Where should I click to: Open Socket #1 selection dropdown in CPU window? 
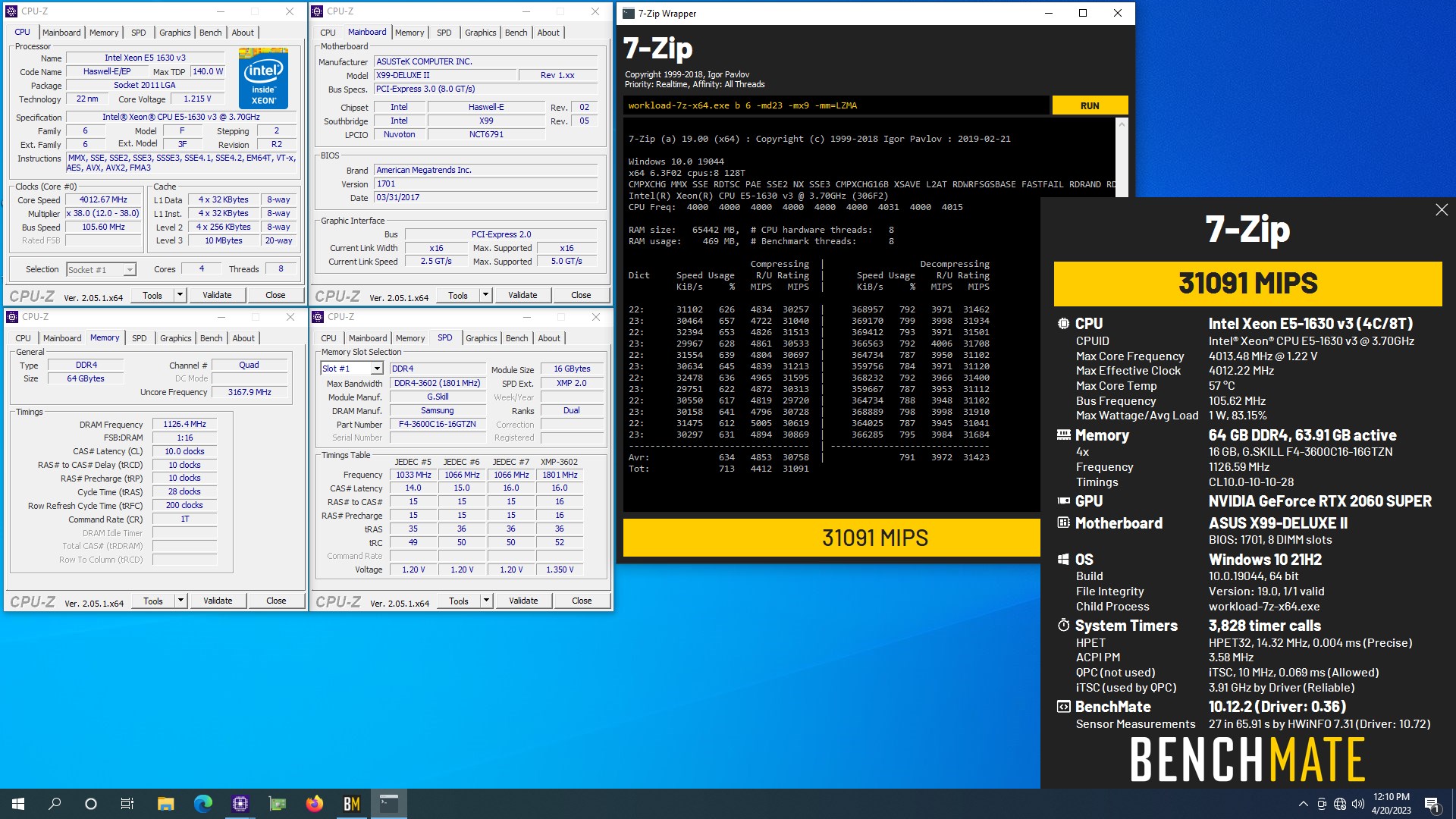(130, 270)
